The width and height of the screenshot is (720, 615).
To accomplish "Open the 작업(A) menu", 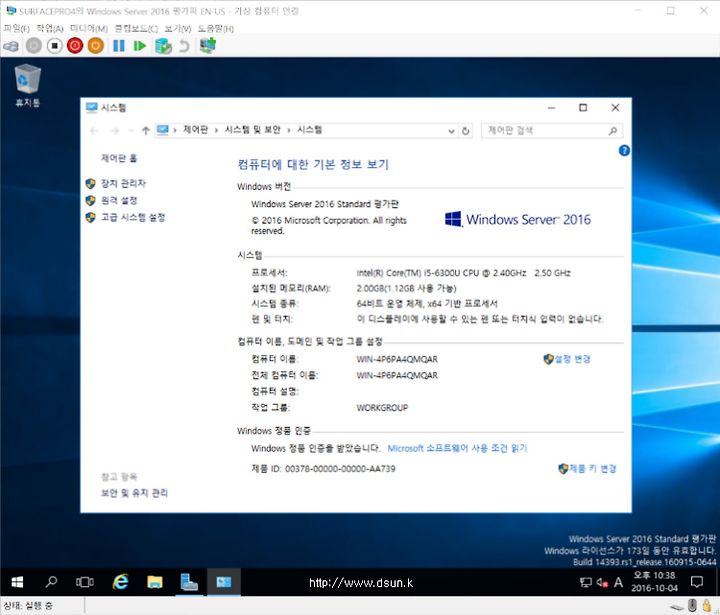I will [x=50, y=28].
